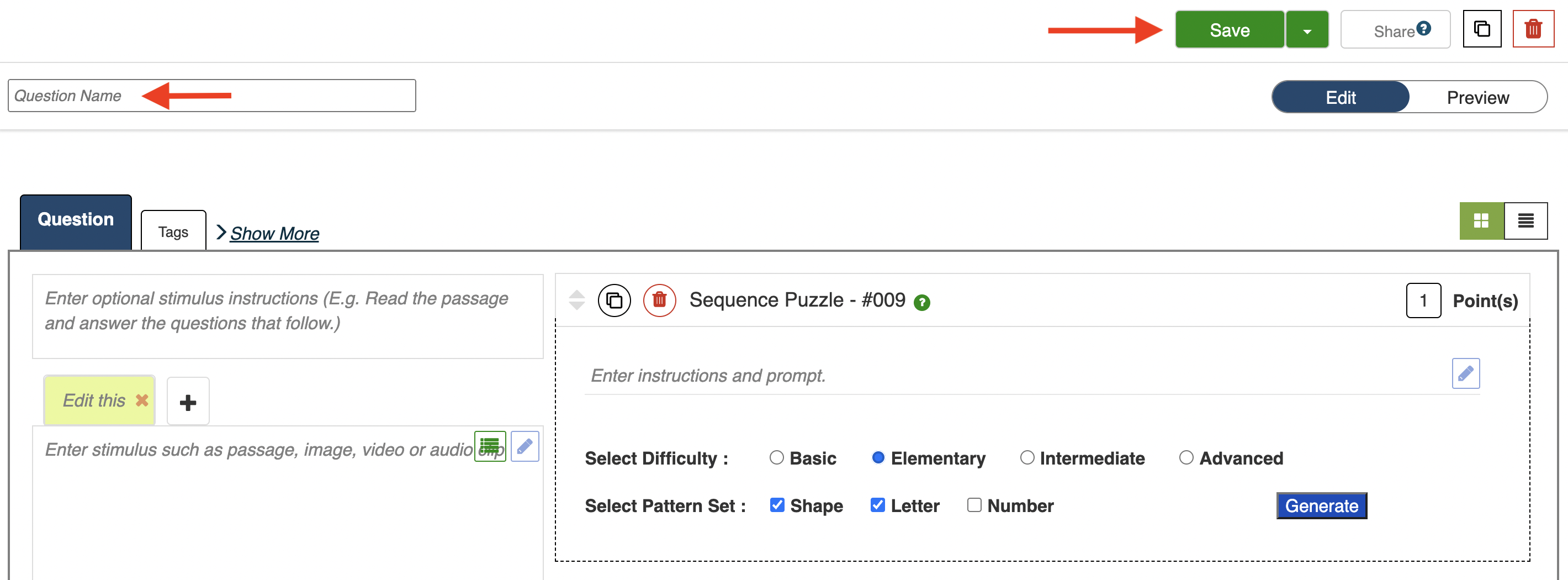
Task: Click the duplicate question icon beside Share
Action: click(x=1481, y=29)
